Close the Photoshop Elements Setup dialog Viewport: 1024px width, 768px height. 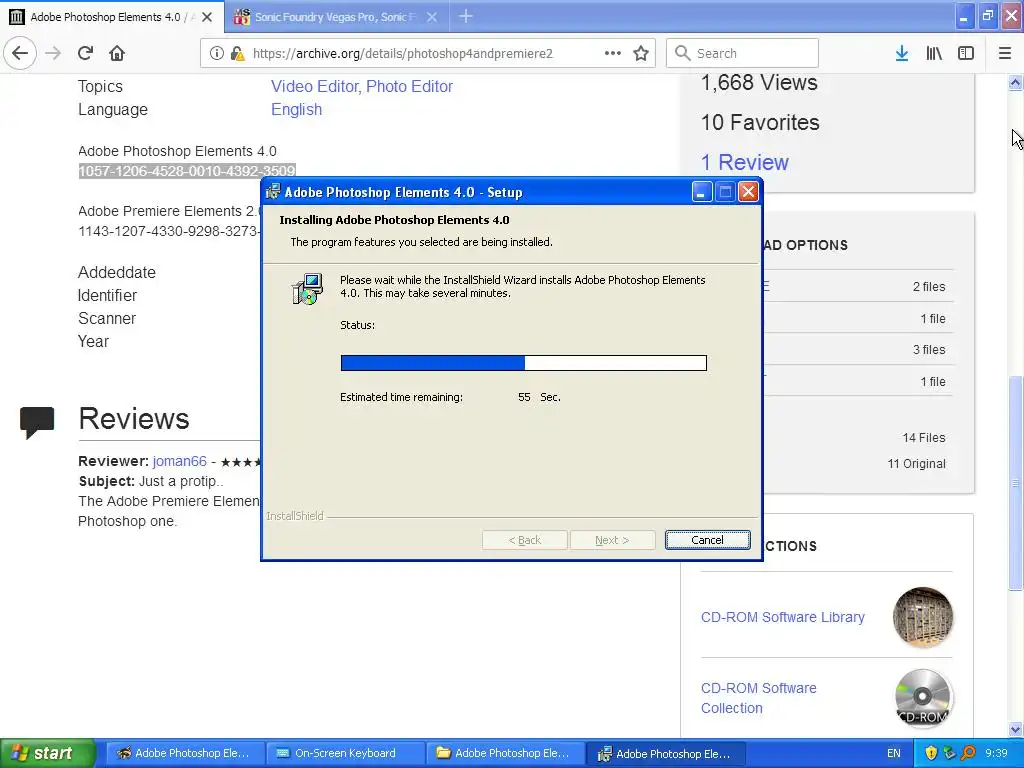click(748, 192)
